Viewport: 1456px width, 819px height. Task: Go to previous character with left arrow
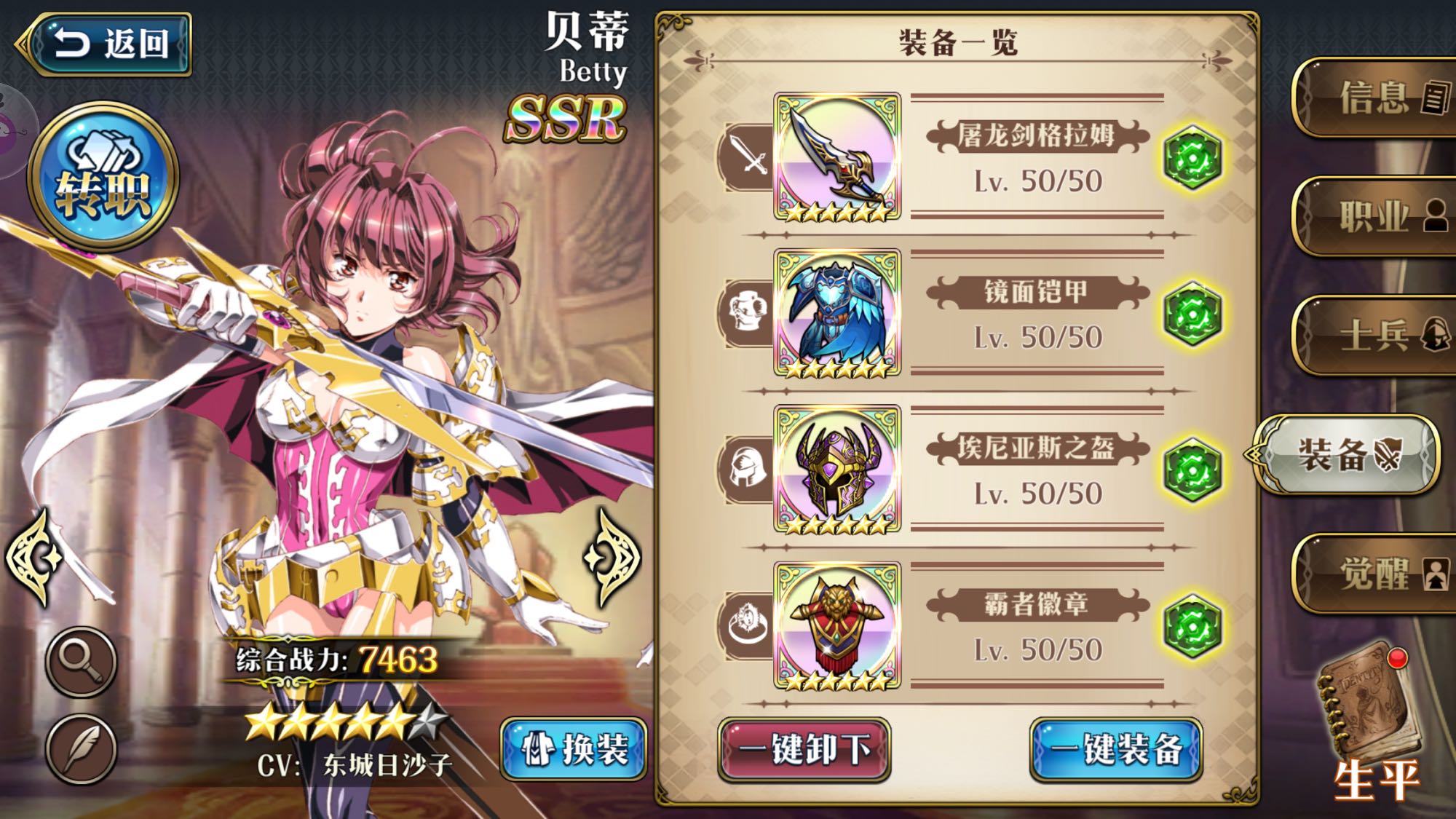33,558
